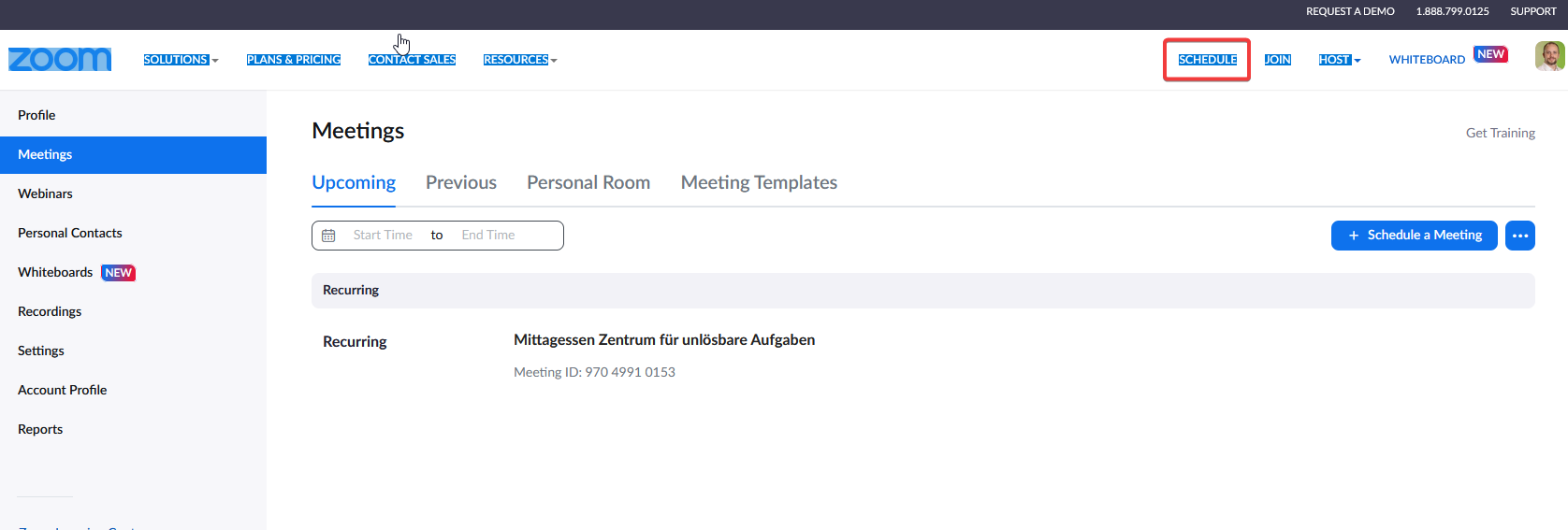Select the Meeting Templates tab
This screenshot has width=1568, height=530.
coord(759,182)
